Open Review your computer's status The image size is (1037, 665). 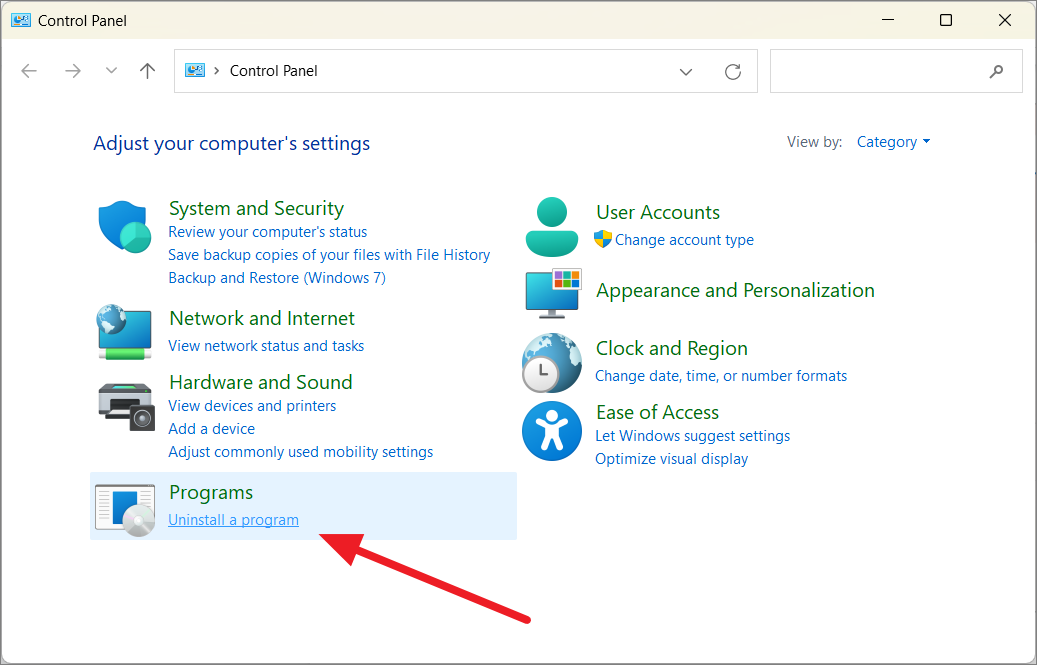click(x=268, y=232)
